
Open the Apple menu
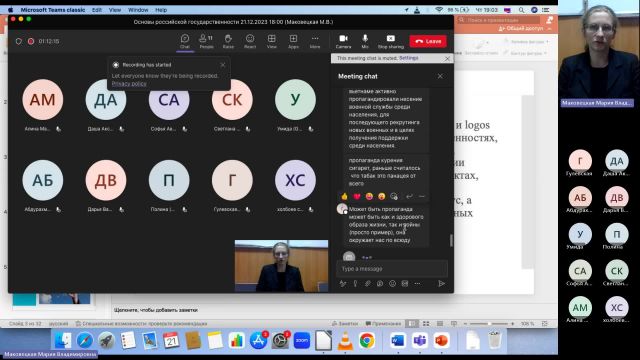click(x=10, y=10)
